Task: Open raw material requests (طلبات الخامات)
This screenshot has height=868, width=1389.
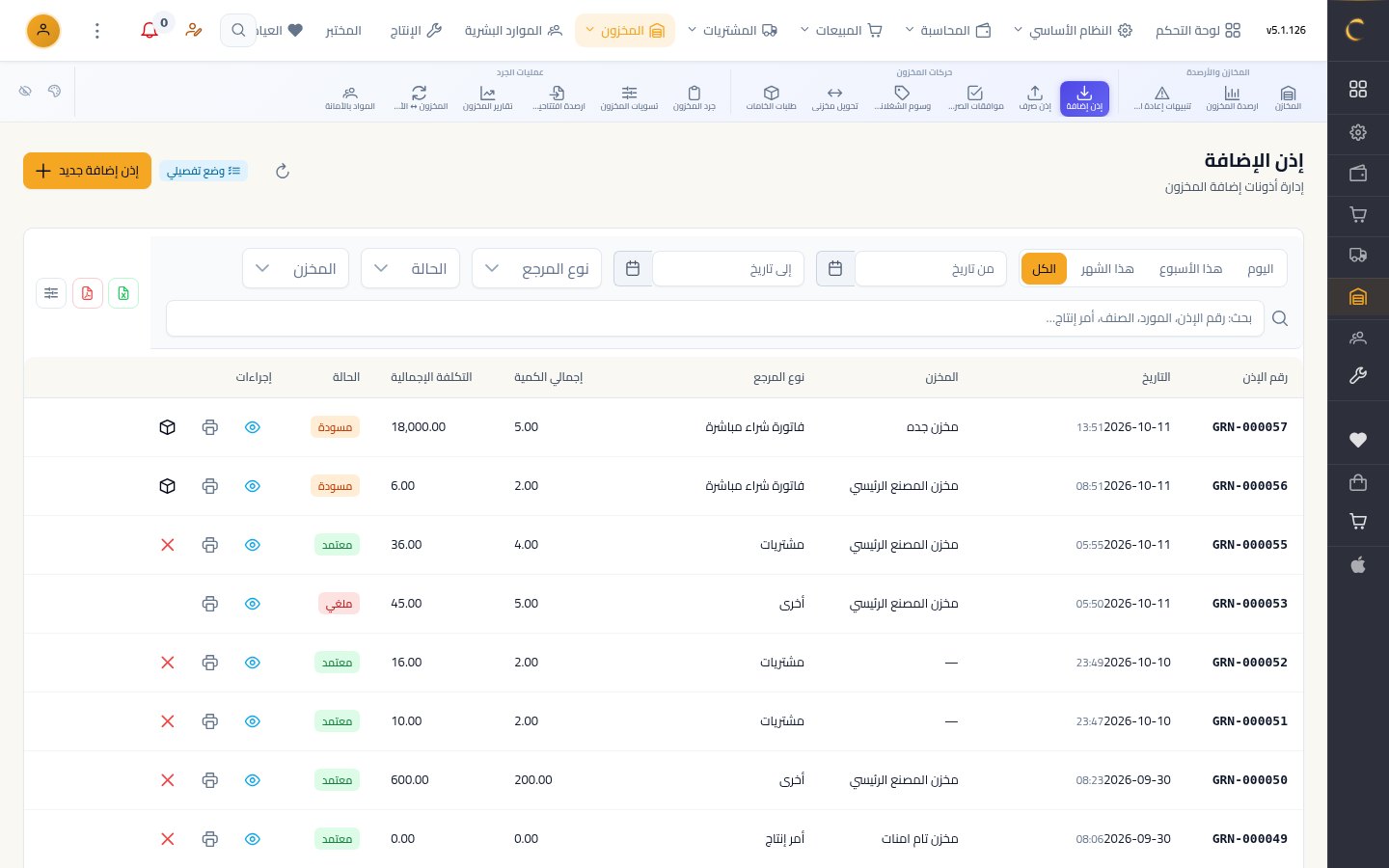Action: click(x=771, y=97)
